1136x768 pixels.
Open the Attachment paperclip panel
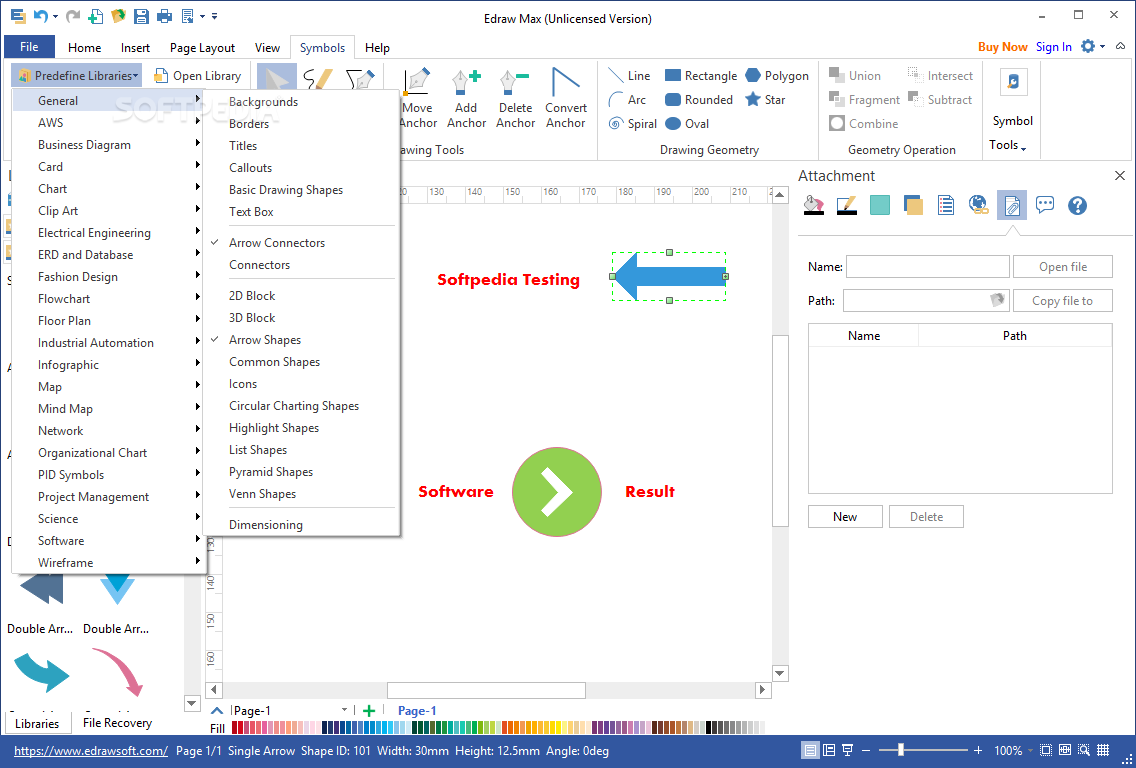pyautogui.click(x=1011, y=206)
